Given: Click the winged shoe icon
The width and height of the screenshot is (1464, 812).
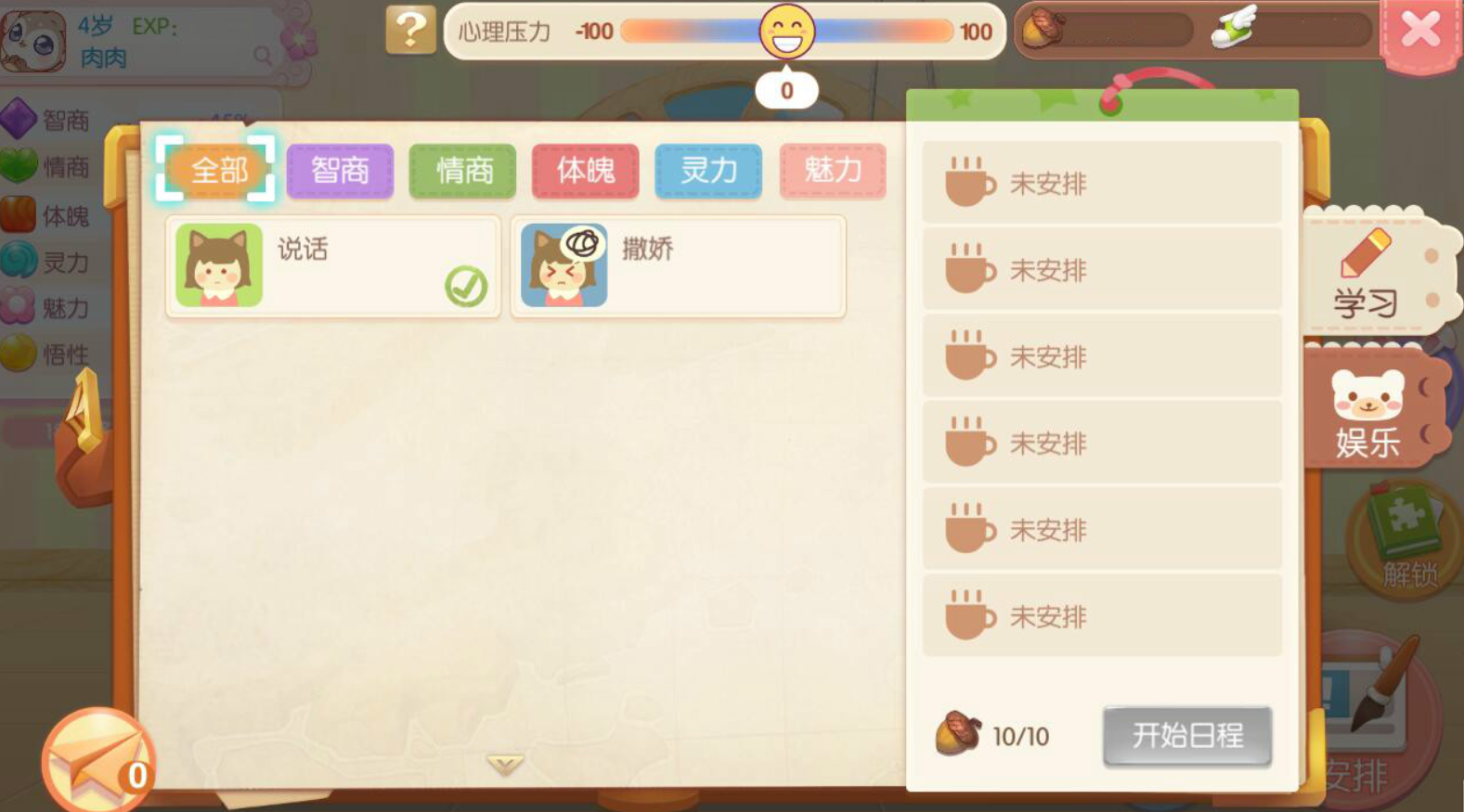Looking at the screenshot, I should (x=1234, y=28).
